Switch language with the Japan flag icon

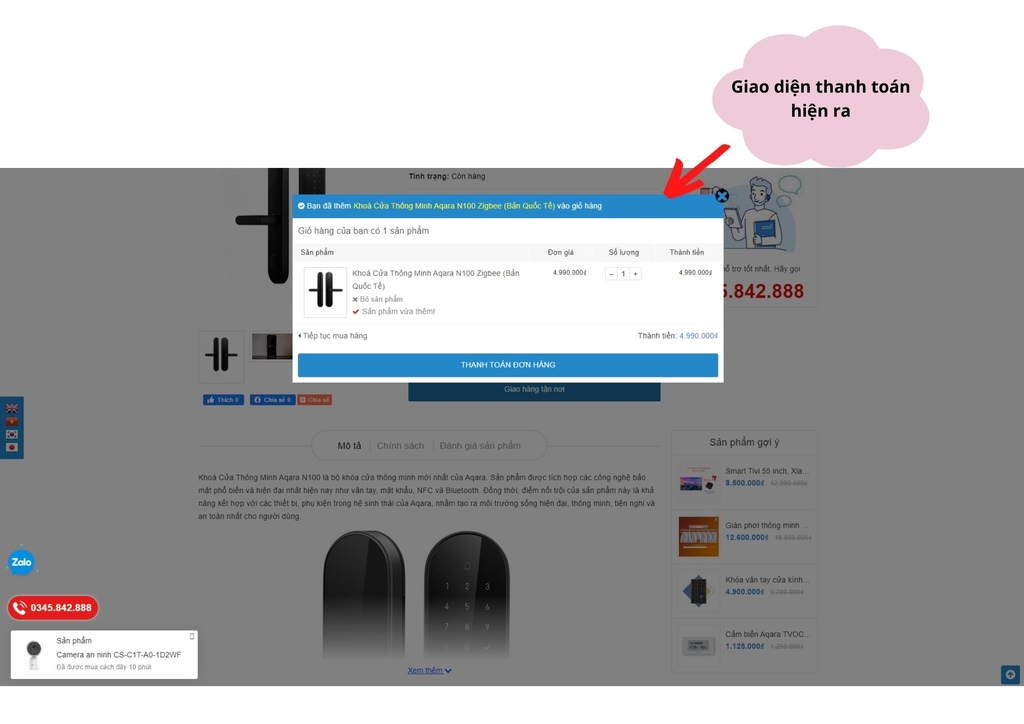[12, 447]
